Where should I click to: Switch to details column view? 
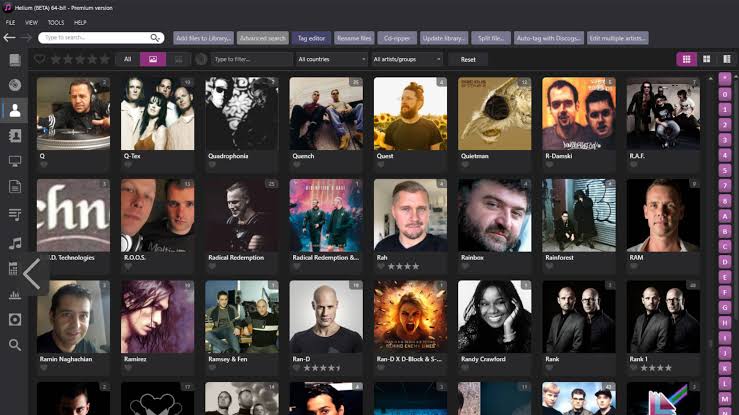(x=727, y=59)
